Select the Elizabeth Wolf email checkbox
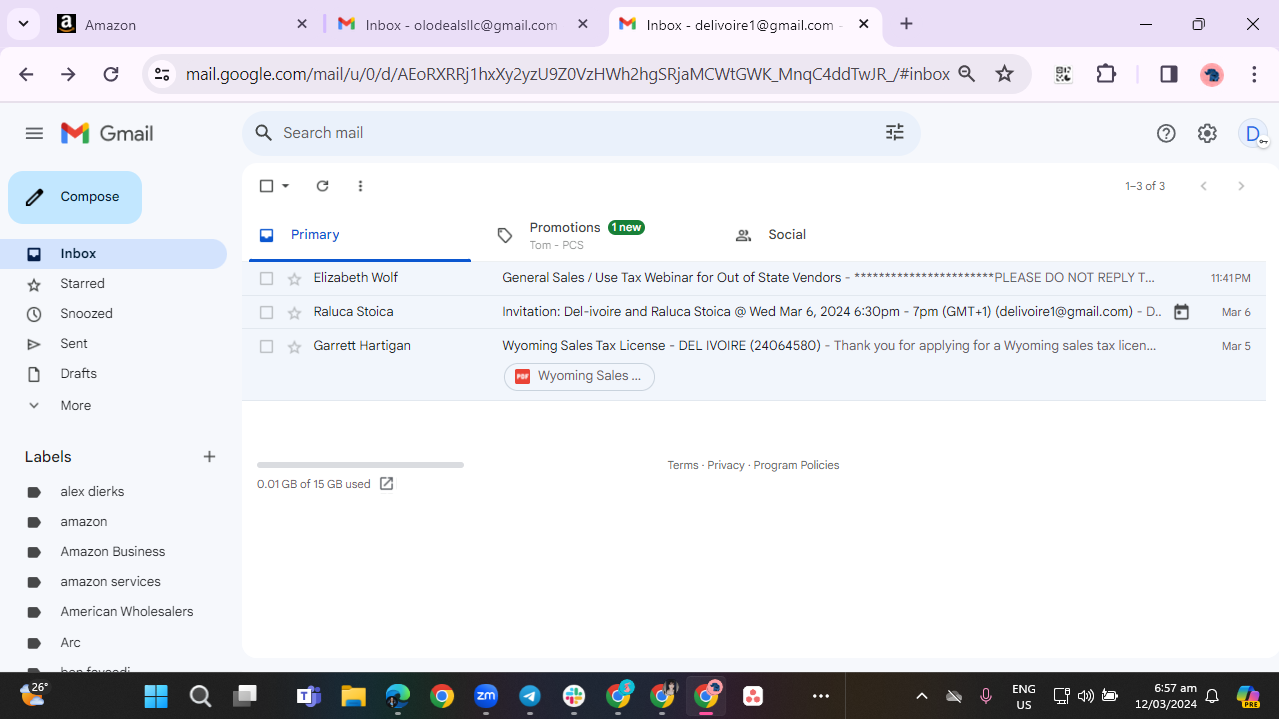Screen dimensions: 1279x719 (266, 279)
